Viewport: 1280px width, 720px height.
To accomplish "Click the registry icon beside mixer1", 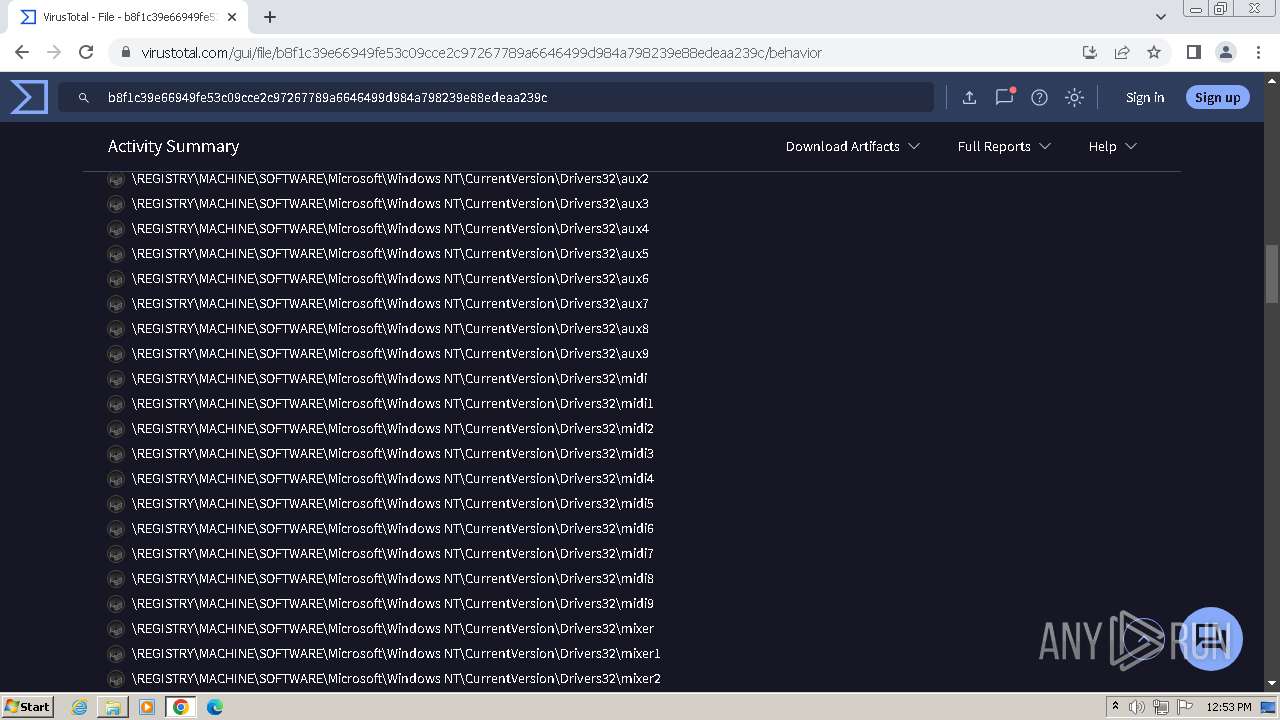I will click(116, 654).
